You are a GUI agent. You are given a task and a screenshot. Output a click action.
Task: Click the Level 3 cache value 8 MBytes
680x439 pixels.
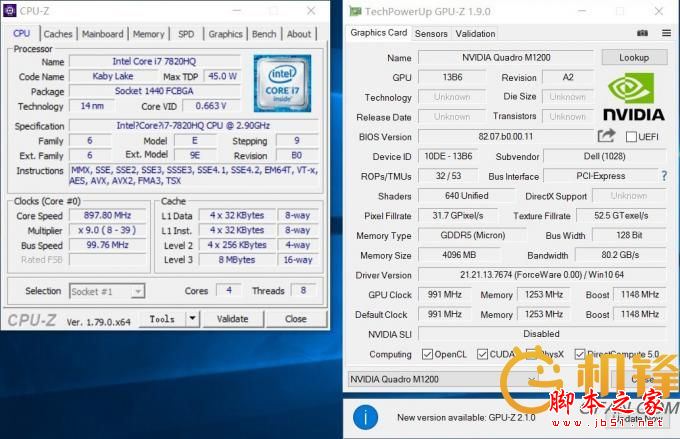point(237,260)
